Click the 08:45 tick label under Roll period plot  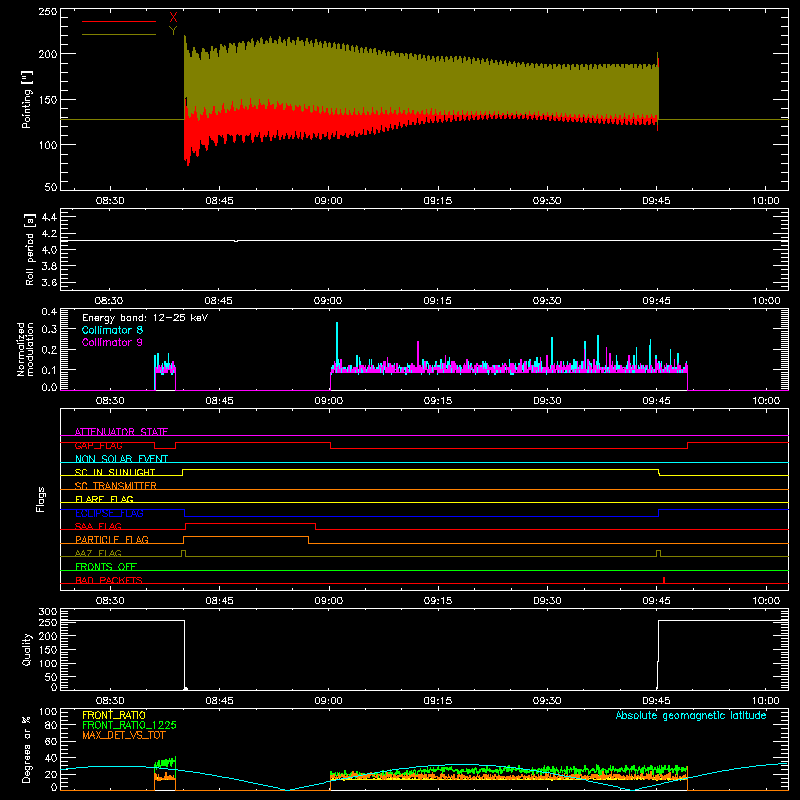pyautogui.click(x=219, y=301)
